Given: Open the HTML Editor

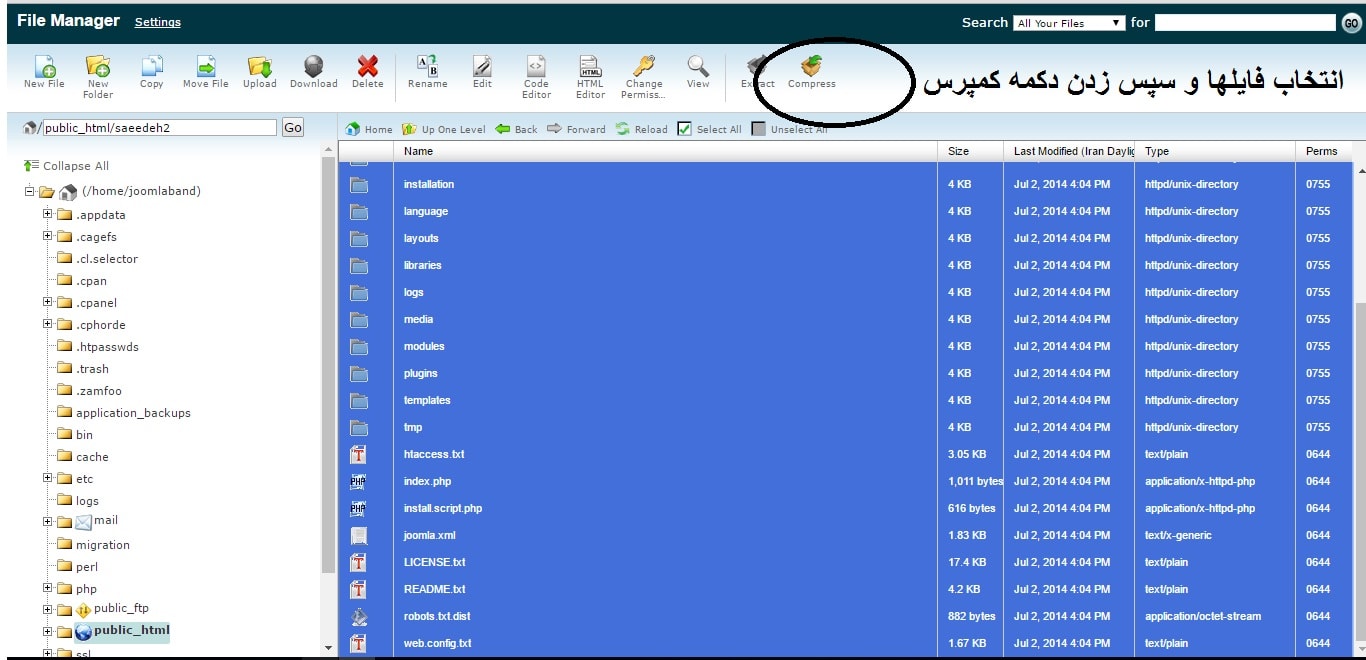Looking at the screenshot, I should coord(590,70).
